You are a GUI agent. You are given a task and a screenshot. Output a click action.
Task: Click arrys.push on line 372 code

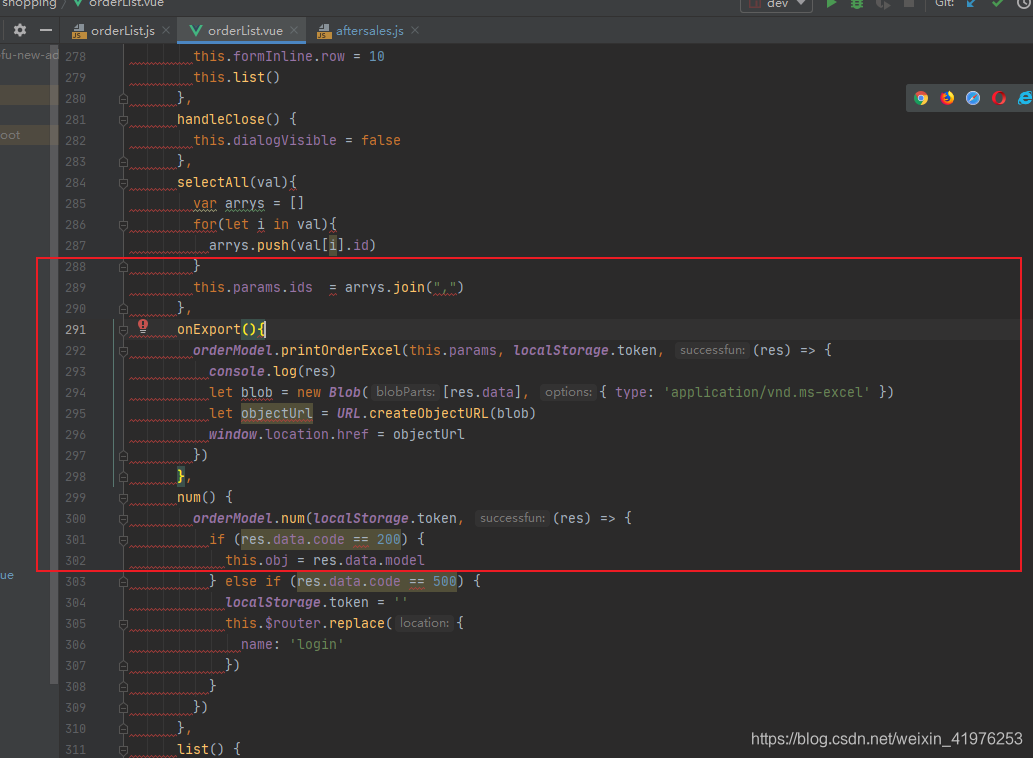(x=248, y=246)
